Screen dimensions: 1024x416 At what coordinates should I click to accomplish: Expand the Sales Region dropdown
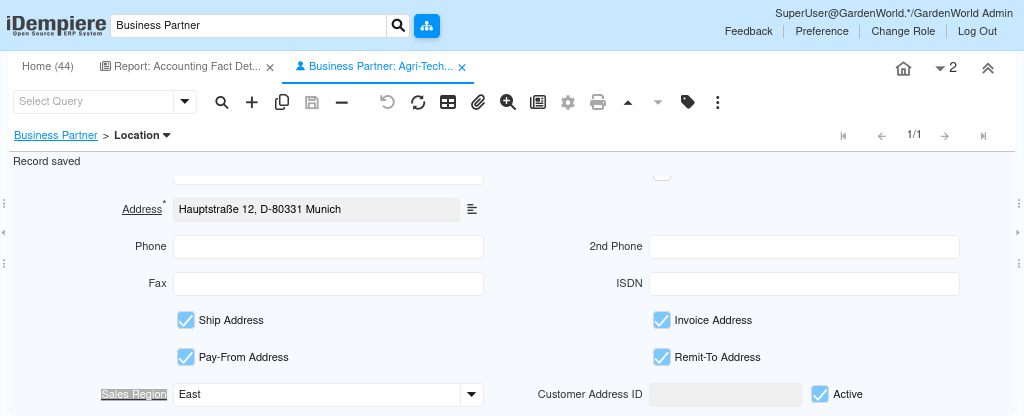click(471, 395)
